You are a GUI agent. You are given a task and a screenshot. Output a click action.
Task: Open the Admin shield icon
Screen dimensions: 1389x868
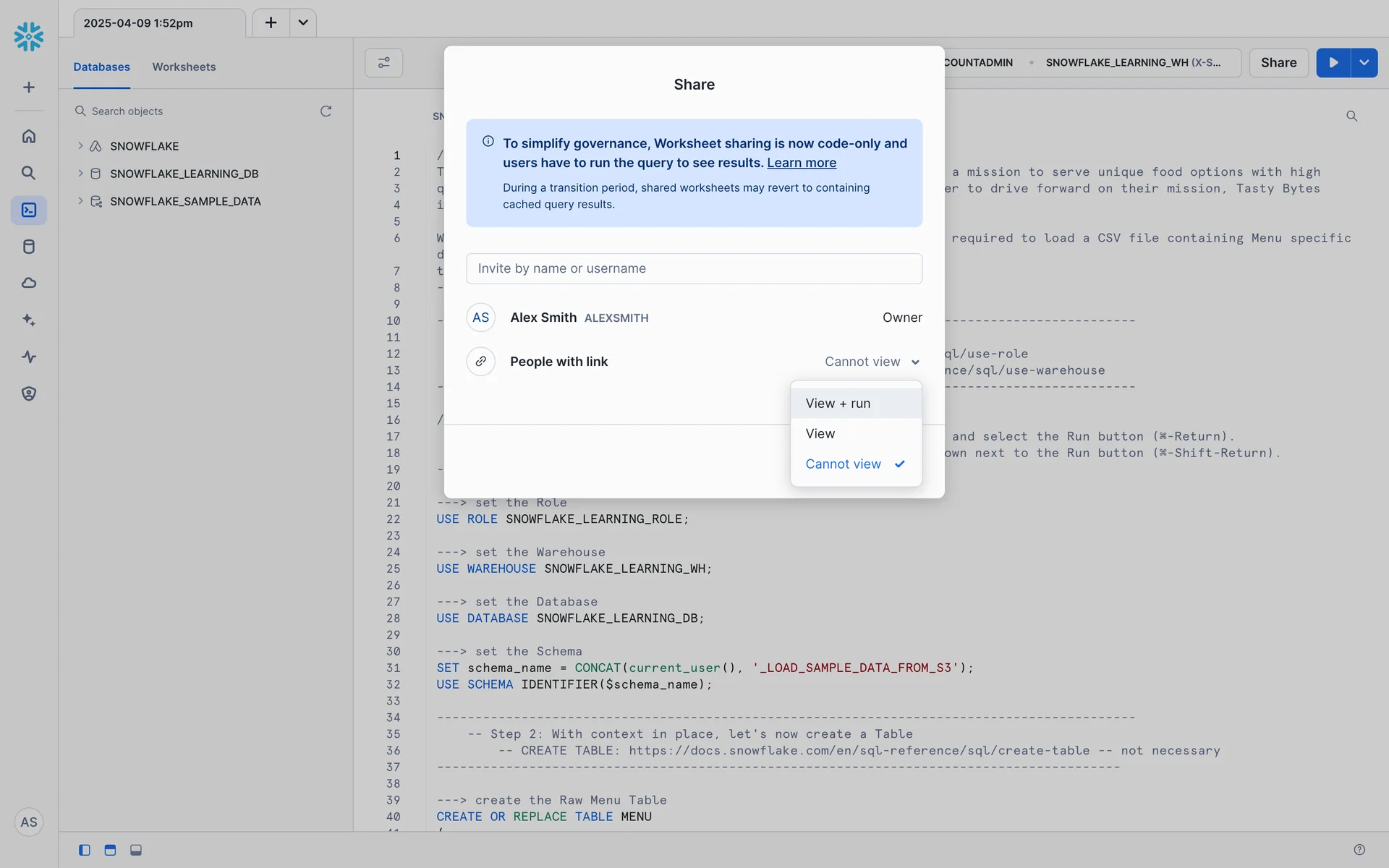click(29, 393)
